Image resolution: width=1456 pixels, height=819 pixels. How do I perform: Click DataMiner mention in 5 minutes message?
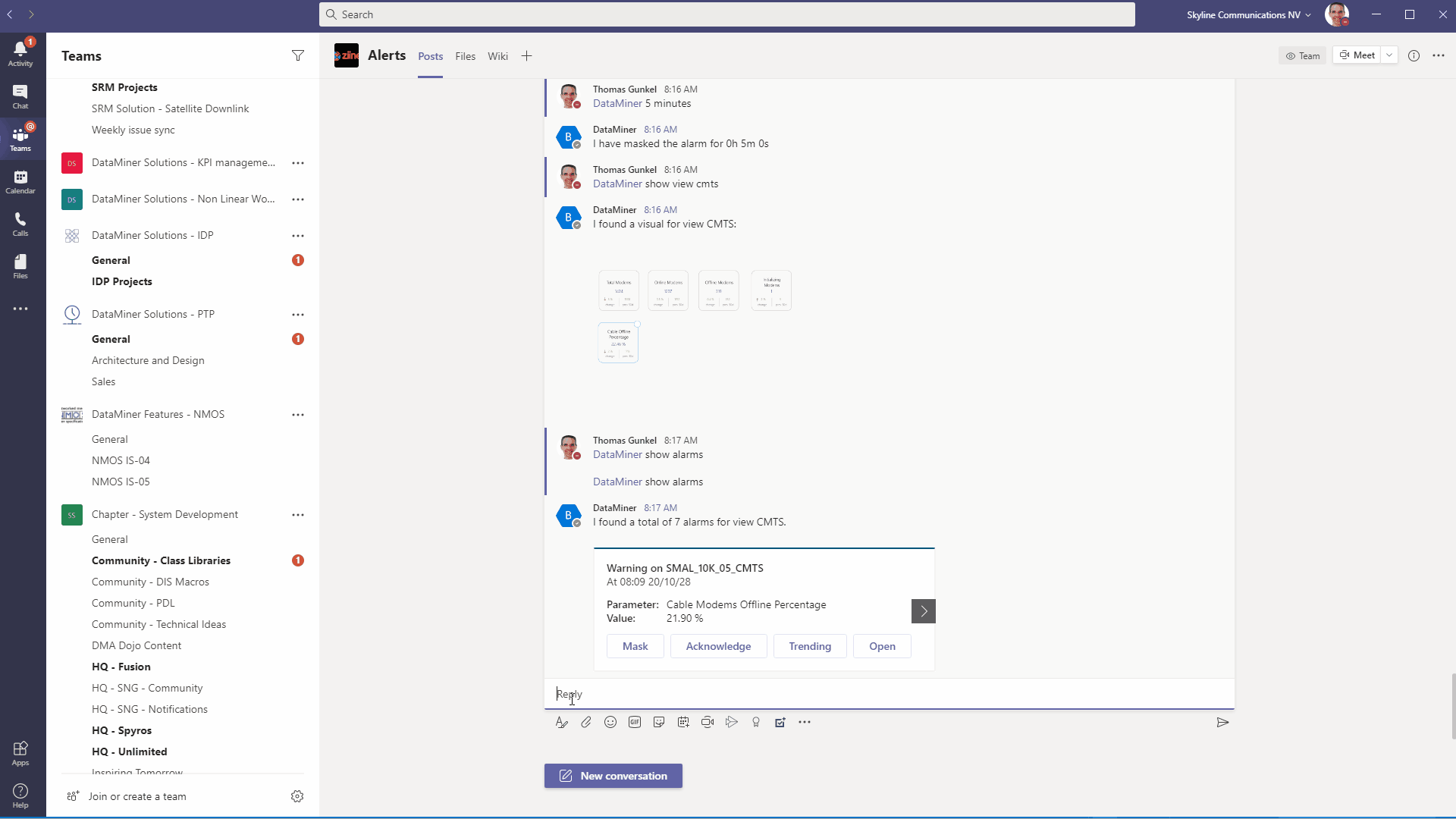point(617,103)
